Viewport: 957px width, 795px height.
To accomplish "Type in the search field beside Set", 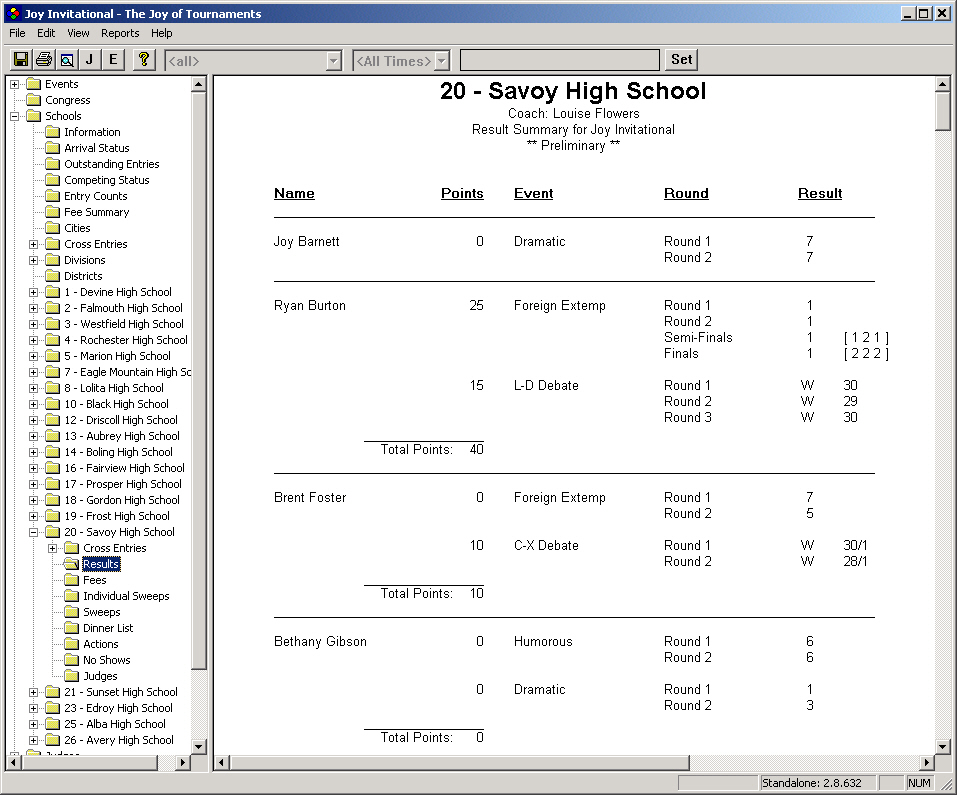I will coord(559,59).
